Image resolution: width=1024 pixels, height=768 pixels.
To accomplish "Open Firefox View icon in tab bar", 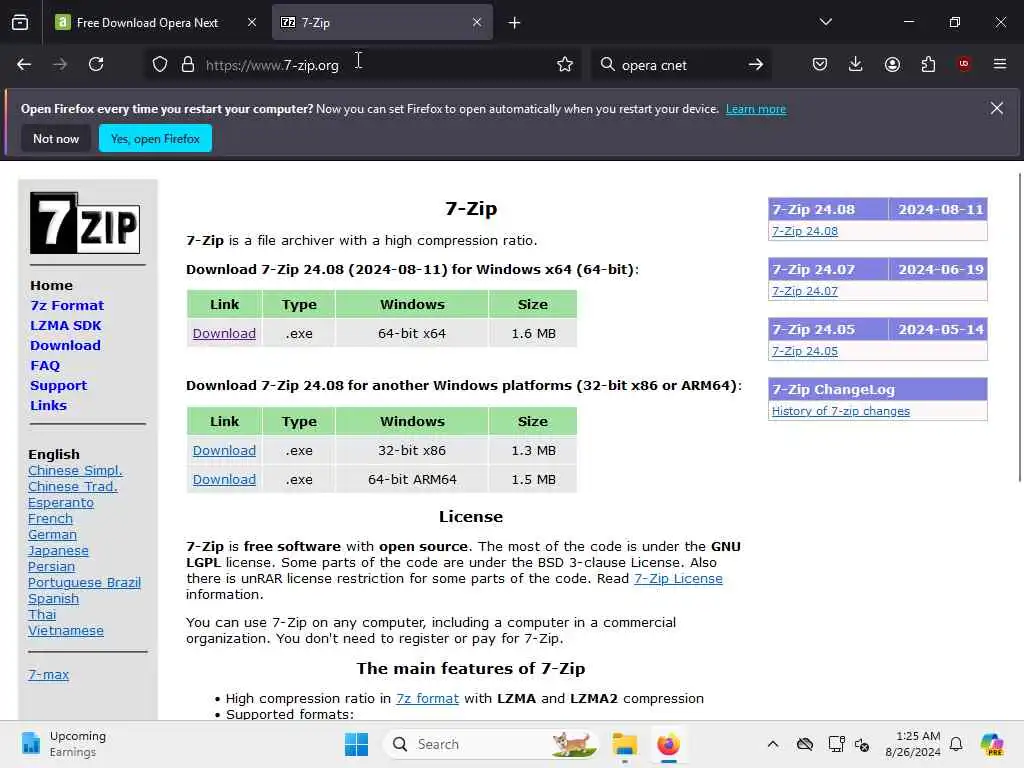I will pyautogui.click(x=20, y=22).
